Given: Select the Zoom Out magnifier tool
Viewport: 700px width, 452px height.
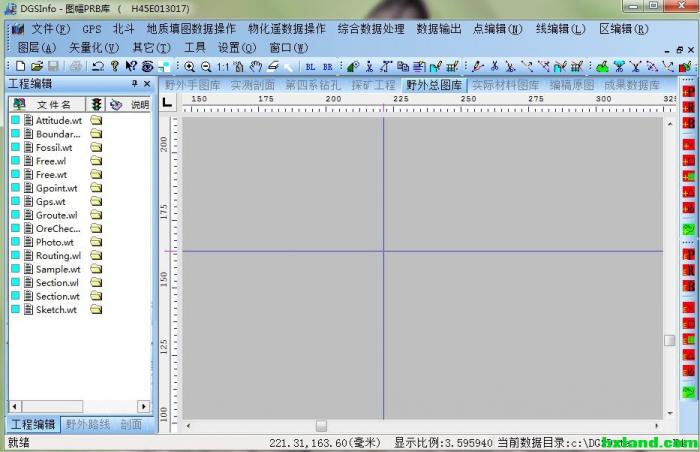Looking at the screenshot, I should (x=205, y=66).
